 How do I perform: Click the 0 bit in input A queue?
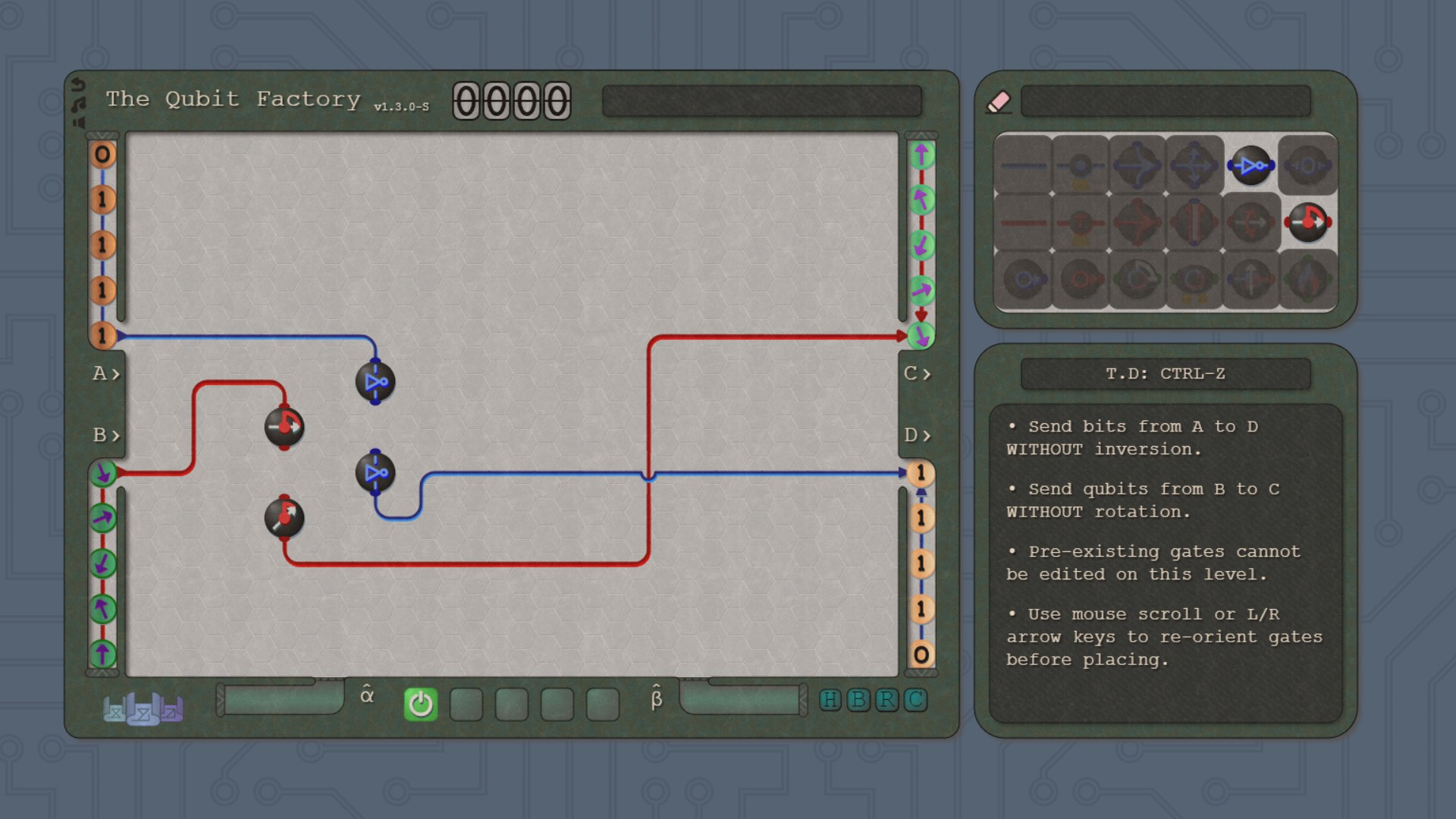(x=102, y=155)
